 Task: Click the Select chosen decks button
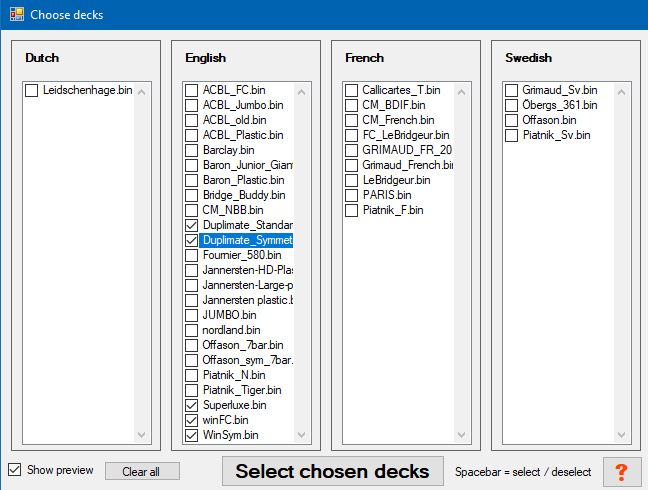[x=333, y=471]
